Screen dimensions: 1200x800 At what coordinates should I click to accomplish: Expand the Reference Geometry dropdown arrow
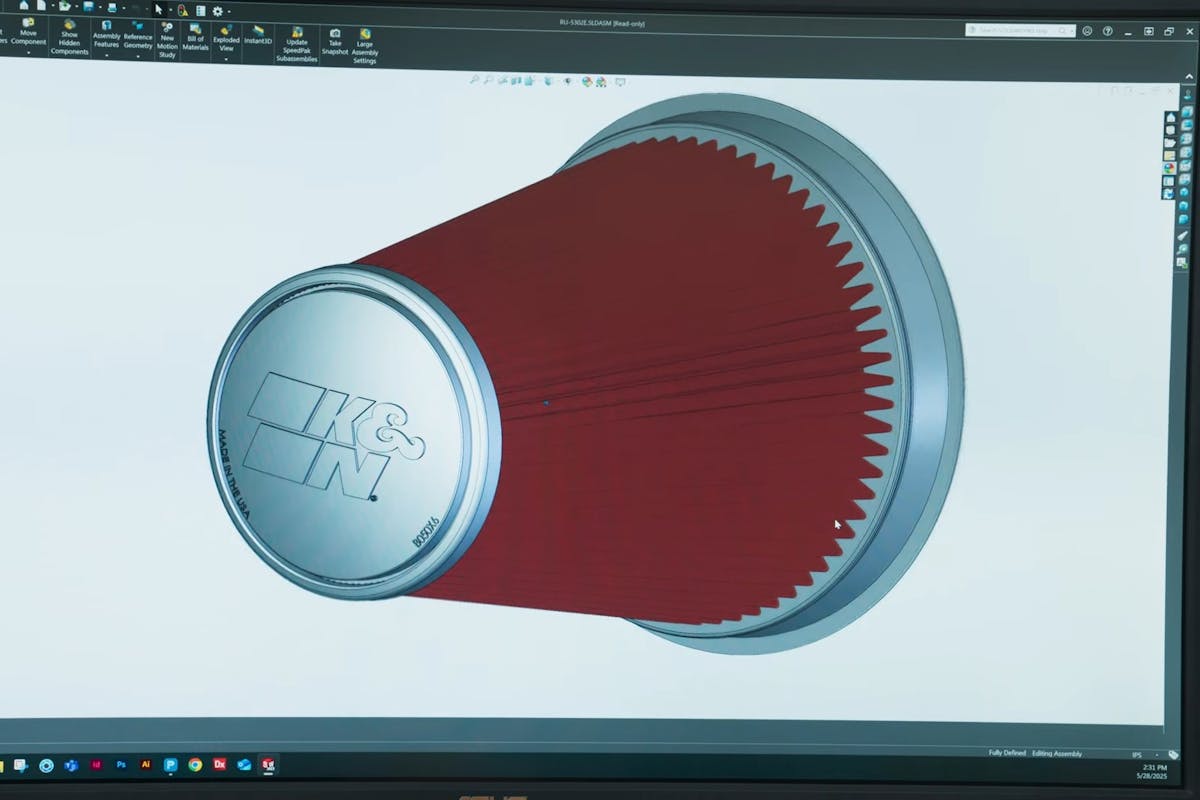pos(138,56)
